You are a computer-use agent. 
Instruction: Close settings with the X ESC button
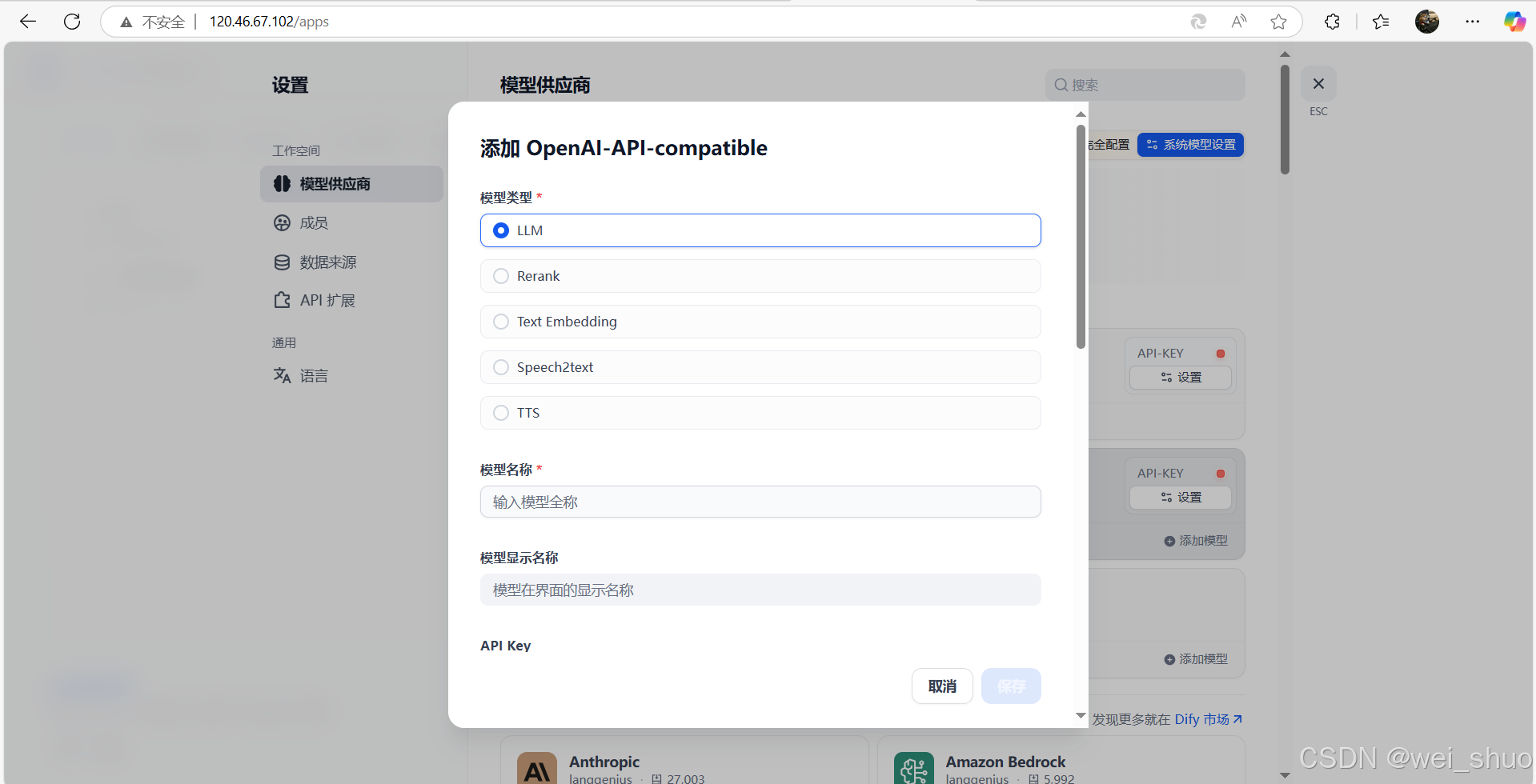1318,83
